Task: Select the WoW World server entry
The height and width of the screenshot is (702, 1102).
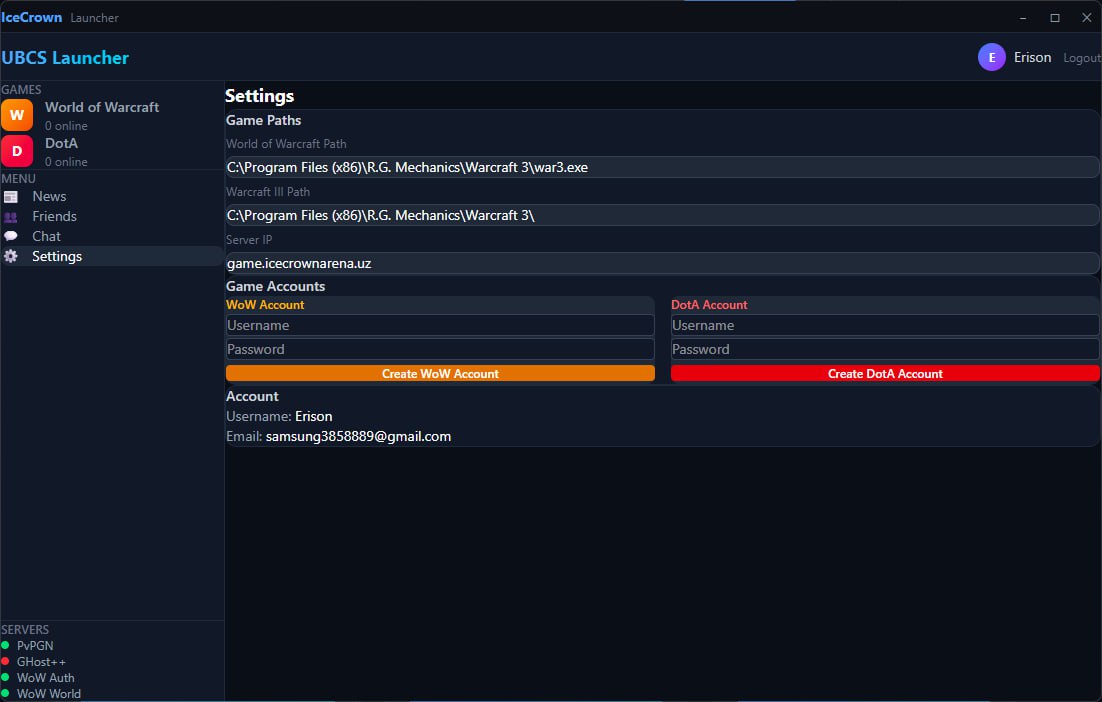Action: tap(48, 694)
